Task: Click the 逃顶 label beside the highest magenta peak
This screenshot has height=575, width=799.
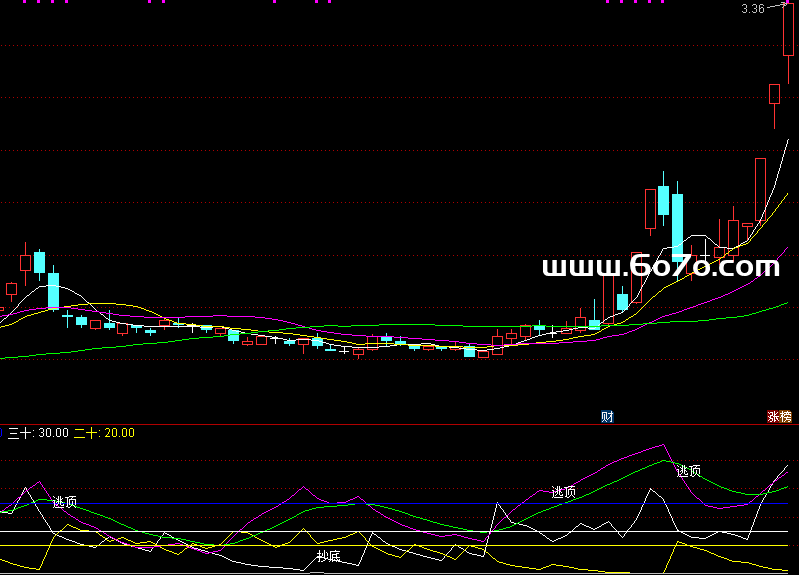Action: pyautogui.click(x=688, y=471)
